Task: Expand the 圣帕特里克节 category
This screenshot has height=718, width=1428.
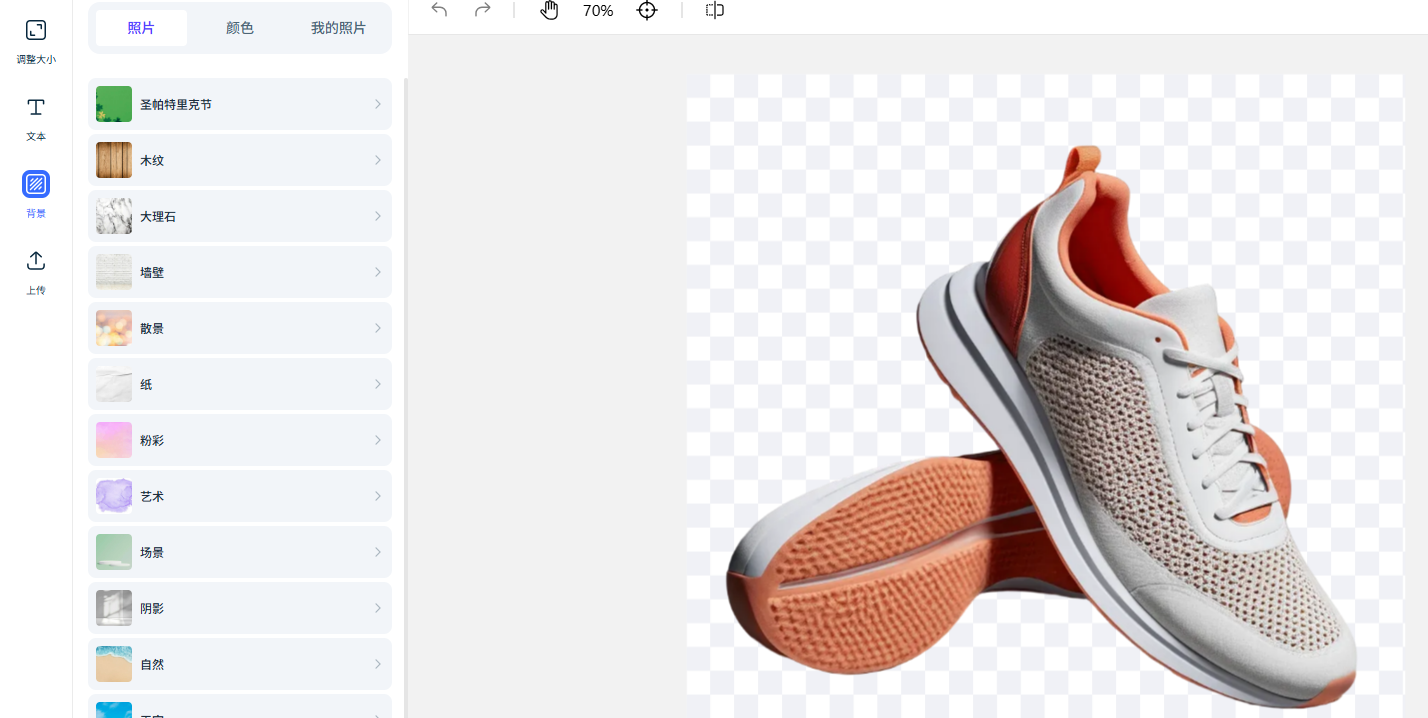Action: pyautogui.click(x=240, y=104)
